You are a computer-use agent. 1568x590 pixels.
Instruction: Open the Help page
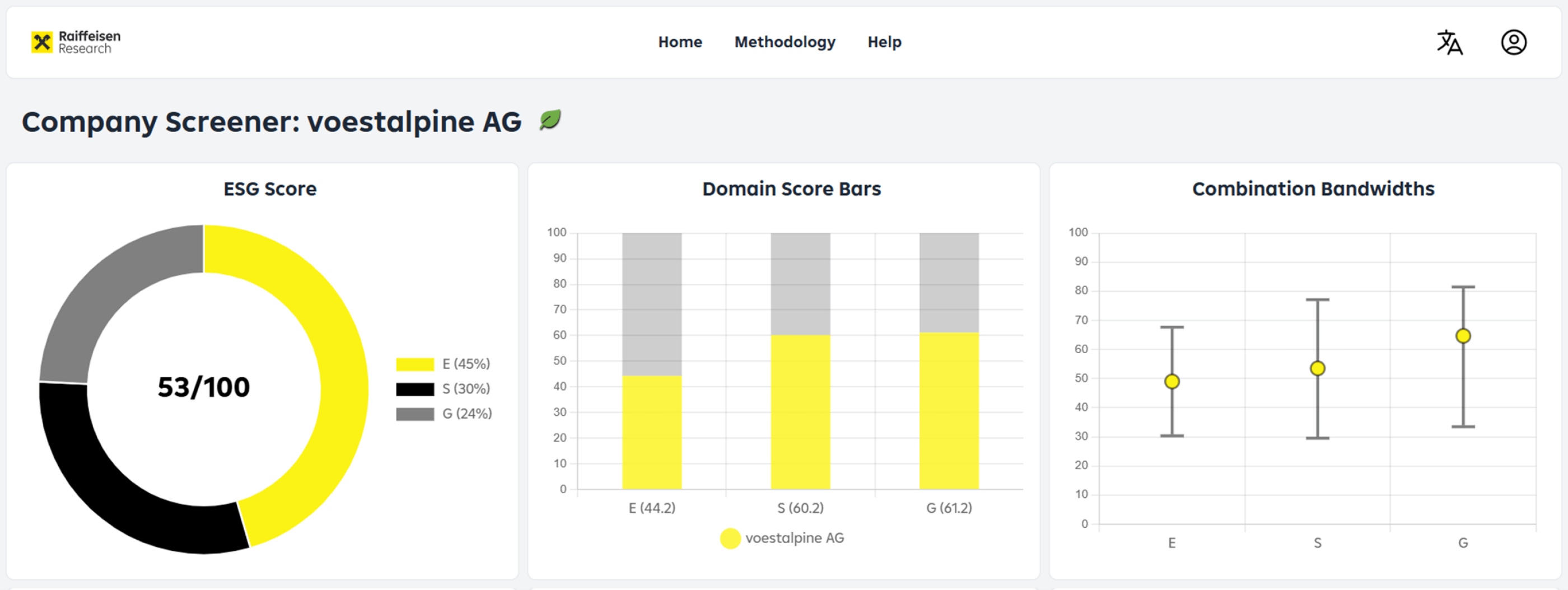(884, 42)
